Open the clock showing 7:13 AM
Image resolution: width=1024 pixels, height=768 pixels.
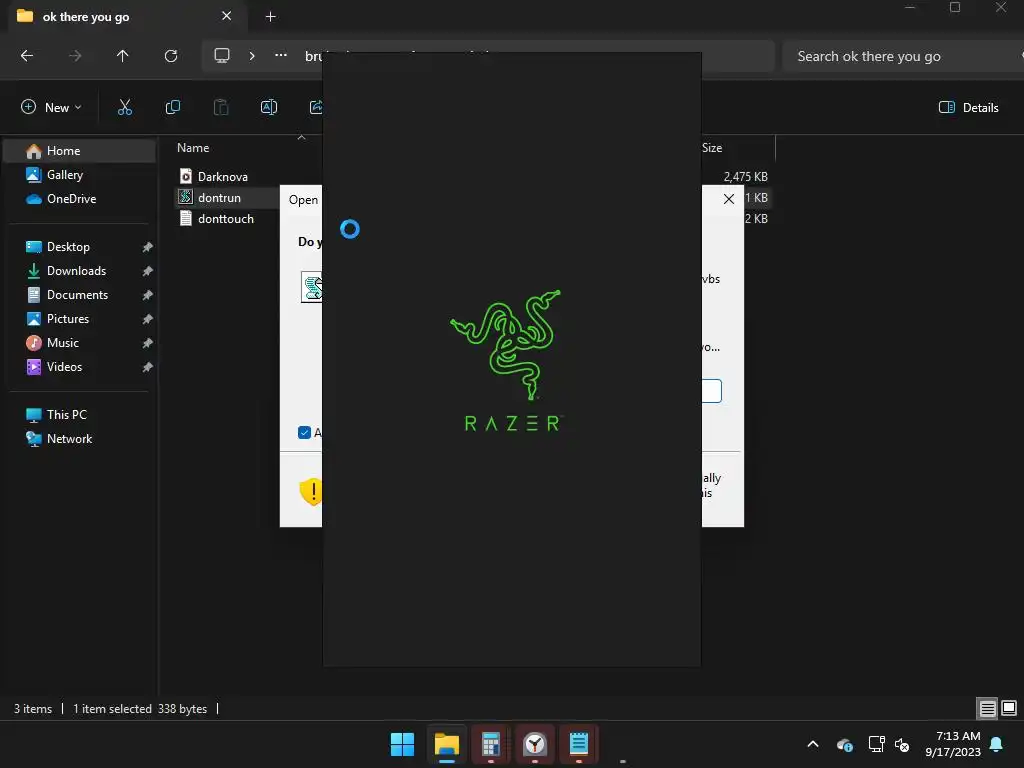tap(953, 744)
